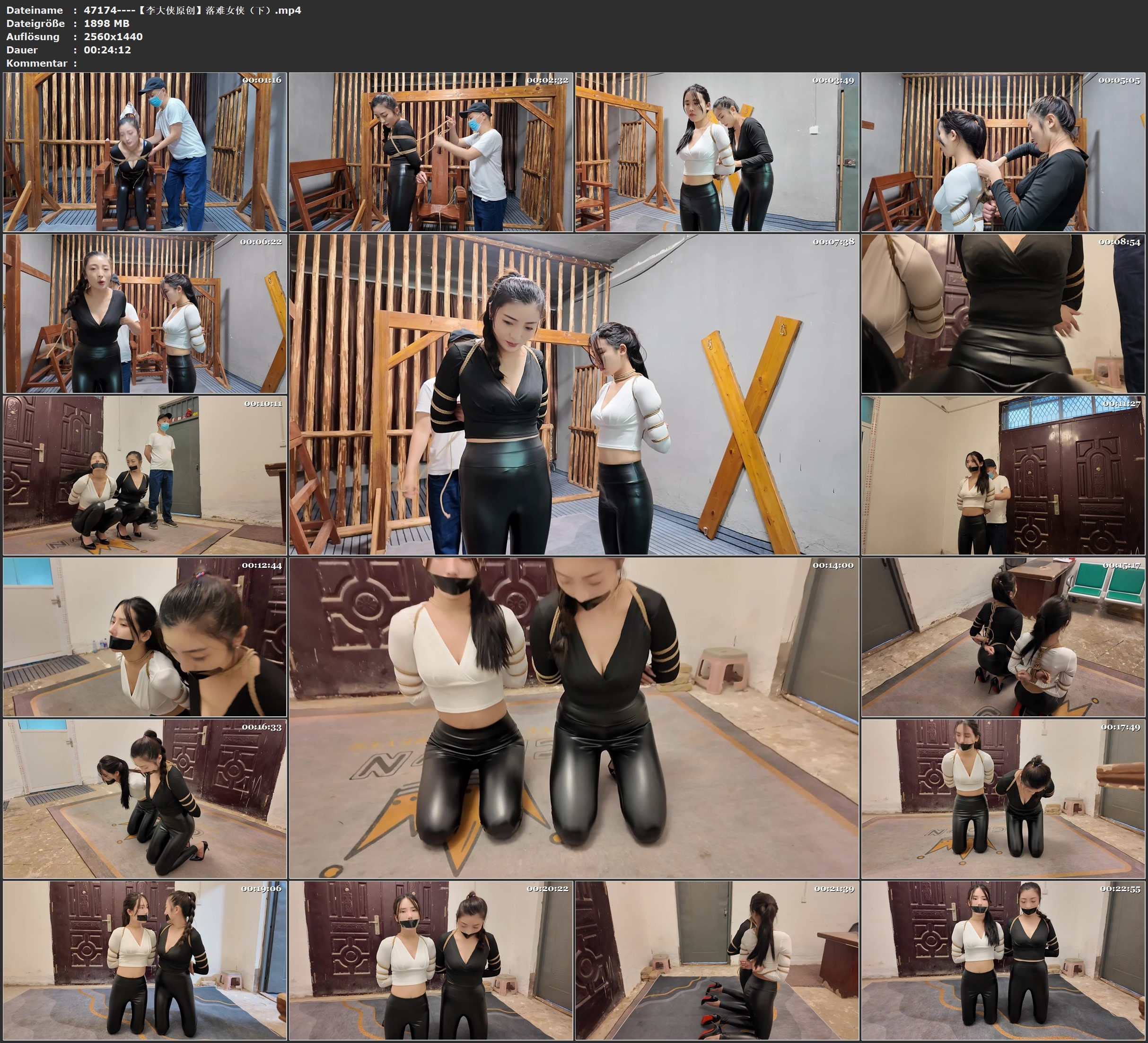Select the thumbnail at 00:19:06
This screenshot has width=1148, height=1043.
pos(145,960)
